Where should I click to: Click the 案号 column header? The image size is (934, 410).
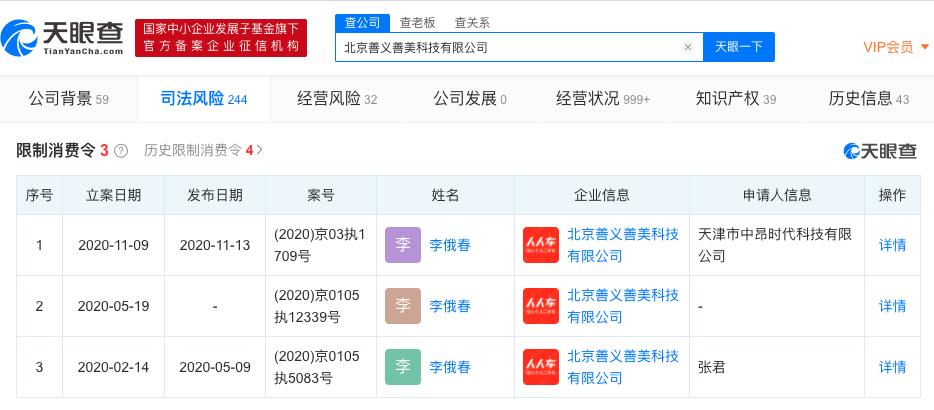coord(321,195)
